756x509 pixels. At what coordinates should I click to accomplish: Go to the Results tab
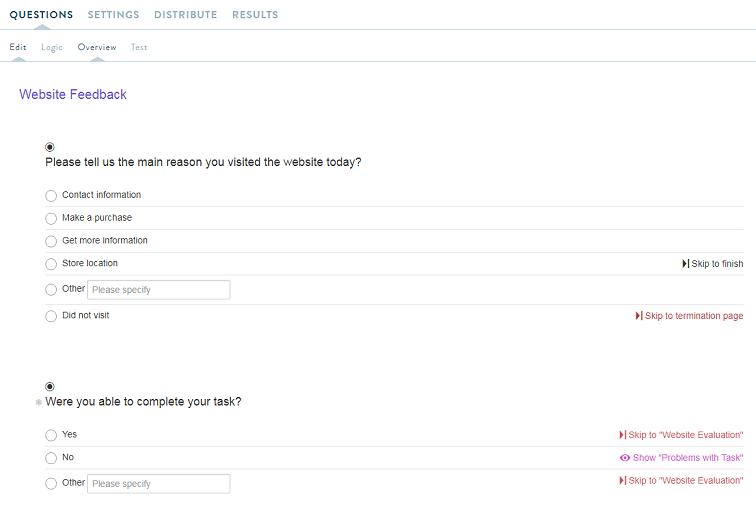[x=255, y=15]
